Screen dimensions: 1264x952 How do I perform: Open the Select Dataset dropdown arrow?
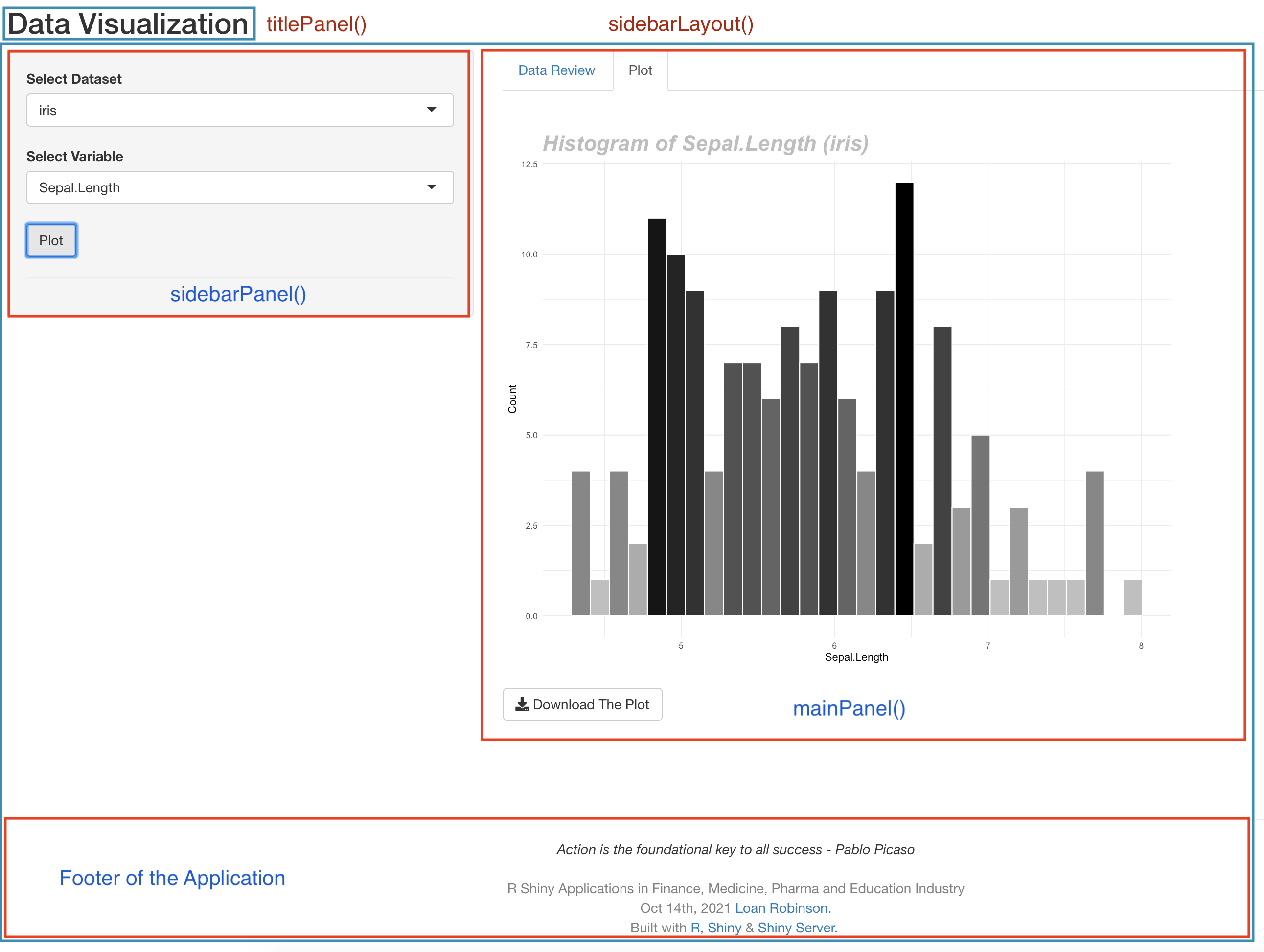[432, 110]
